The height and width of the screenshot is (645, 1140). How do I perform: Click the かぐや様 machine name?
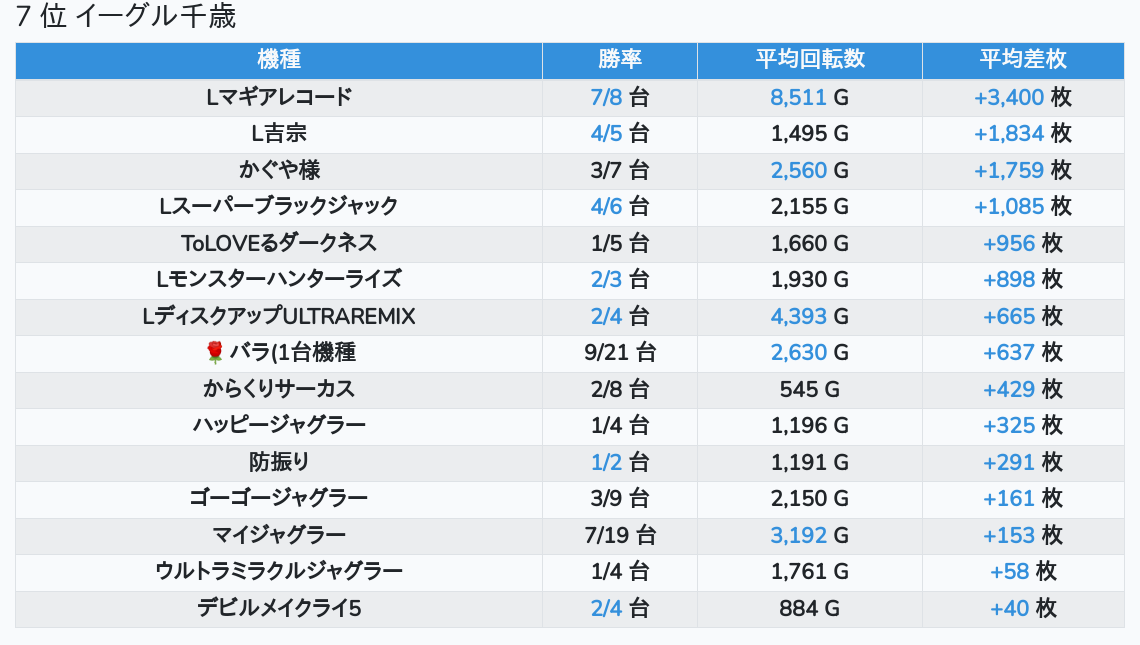tap(279, 170)
